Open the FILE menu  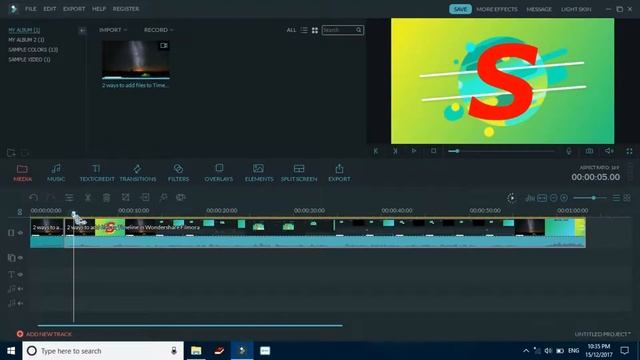click(31, 9)
